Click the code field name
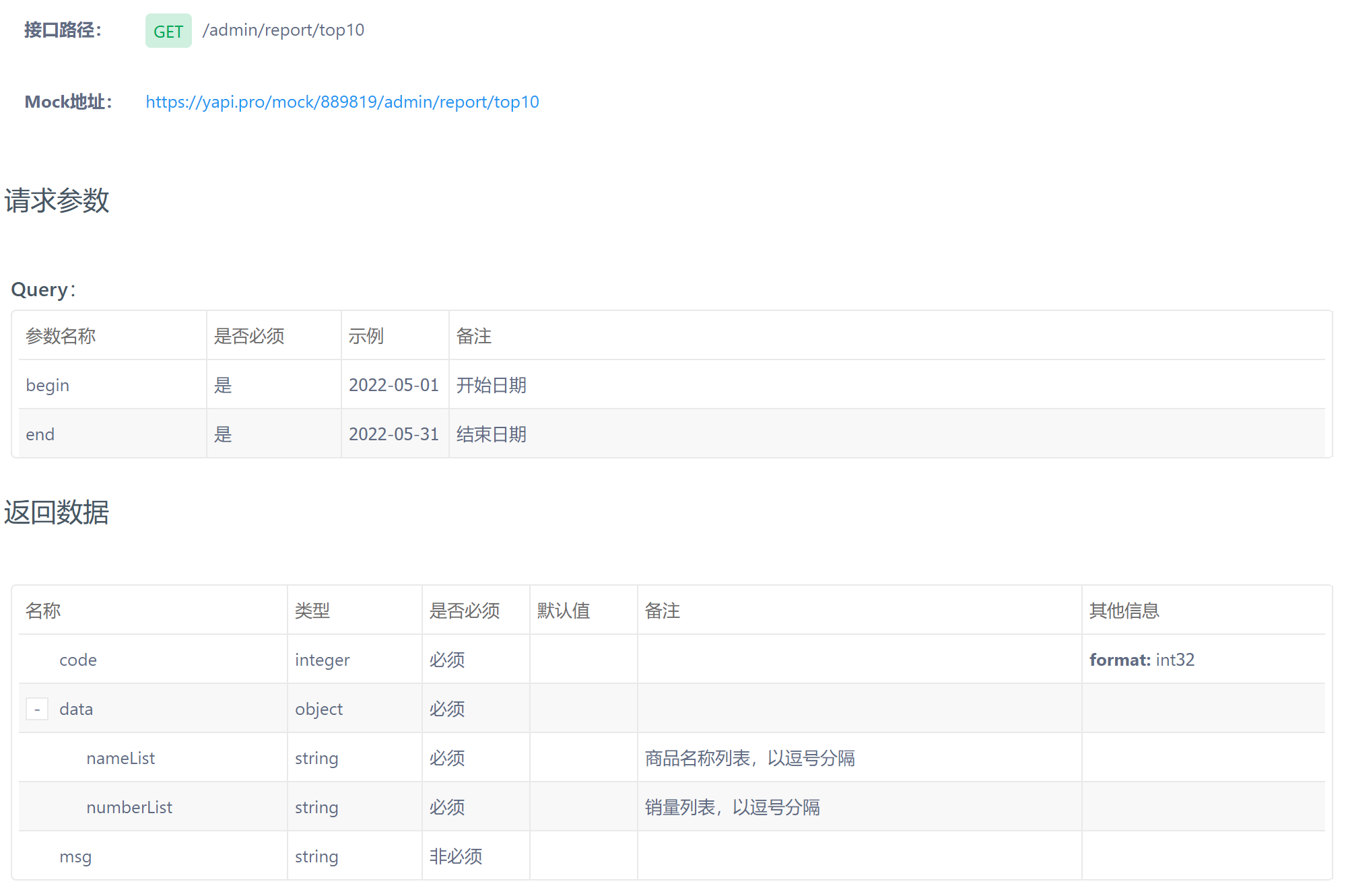The height and width of the screenshot is (896, 1346). (x=78, y=660)
